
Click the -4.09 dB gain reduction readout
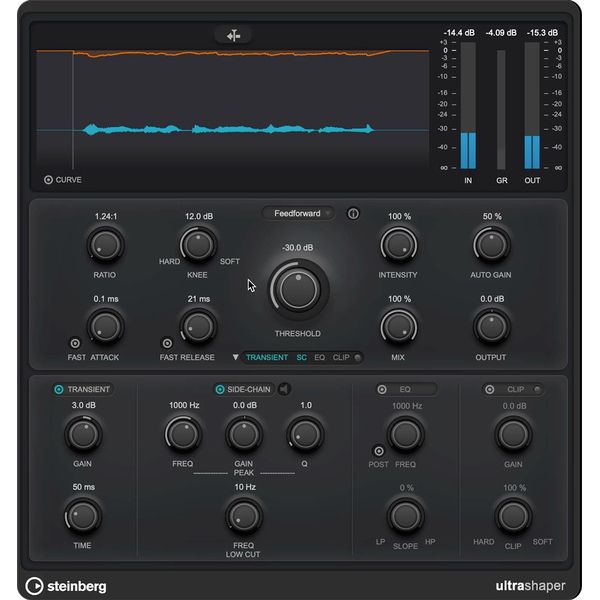click(501, 33)
